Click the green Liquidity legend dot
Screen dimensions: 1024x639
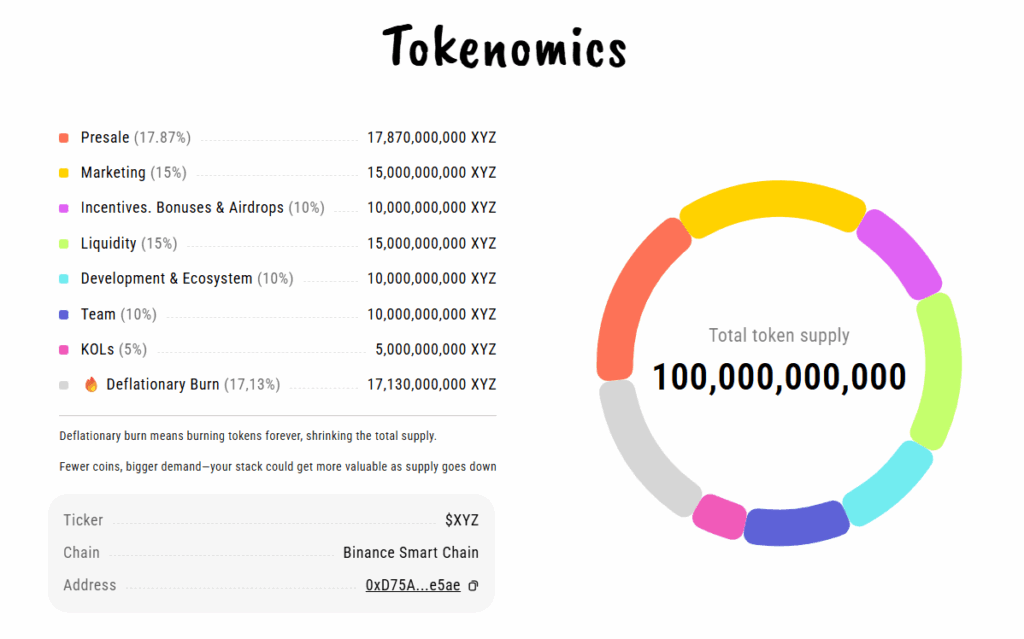(x=64, y=244)
